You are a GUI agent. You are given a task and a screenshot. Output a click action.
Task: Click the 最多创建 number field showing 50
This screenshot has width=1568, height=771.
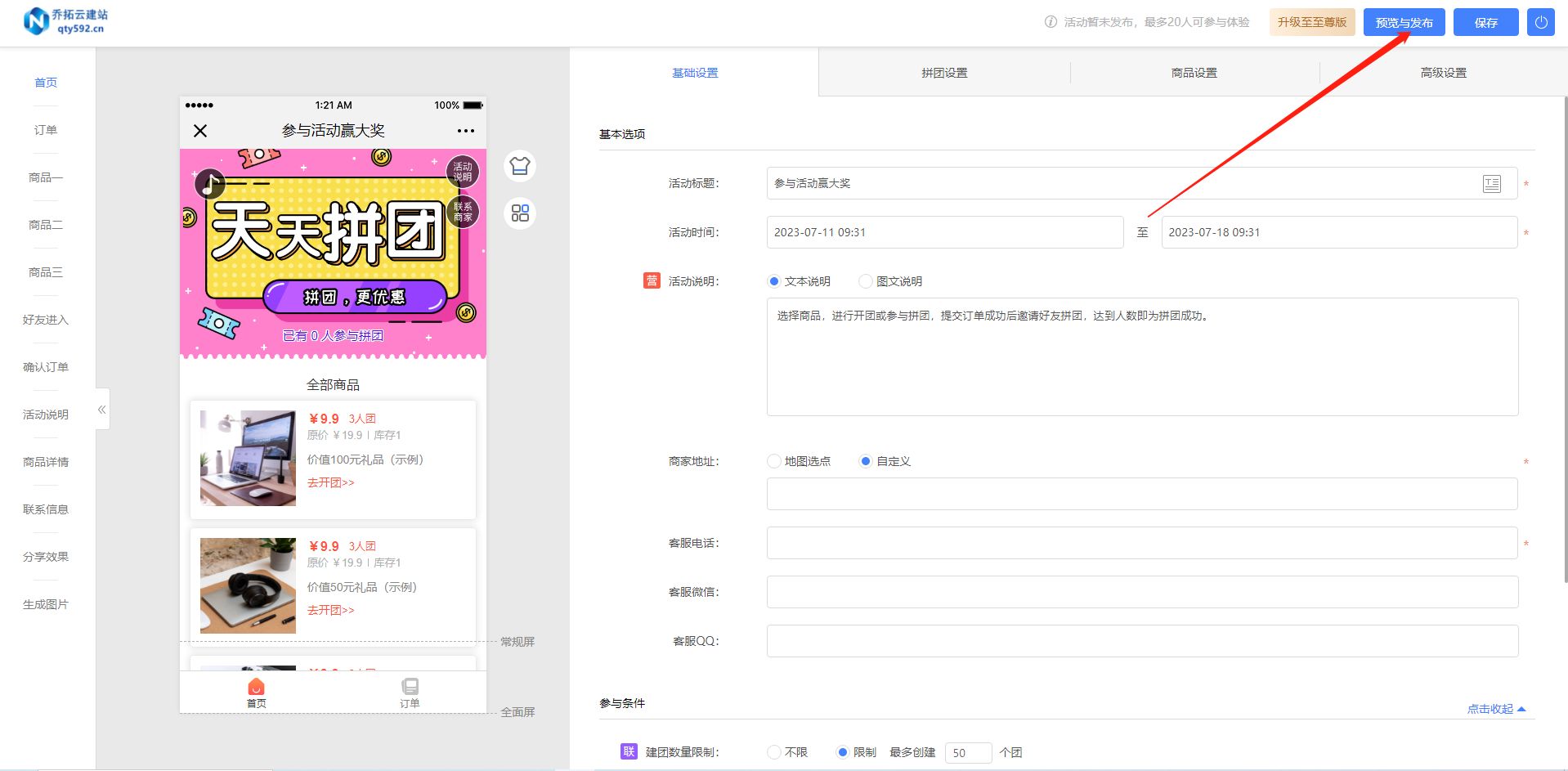coord(968,752)
